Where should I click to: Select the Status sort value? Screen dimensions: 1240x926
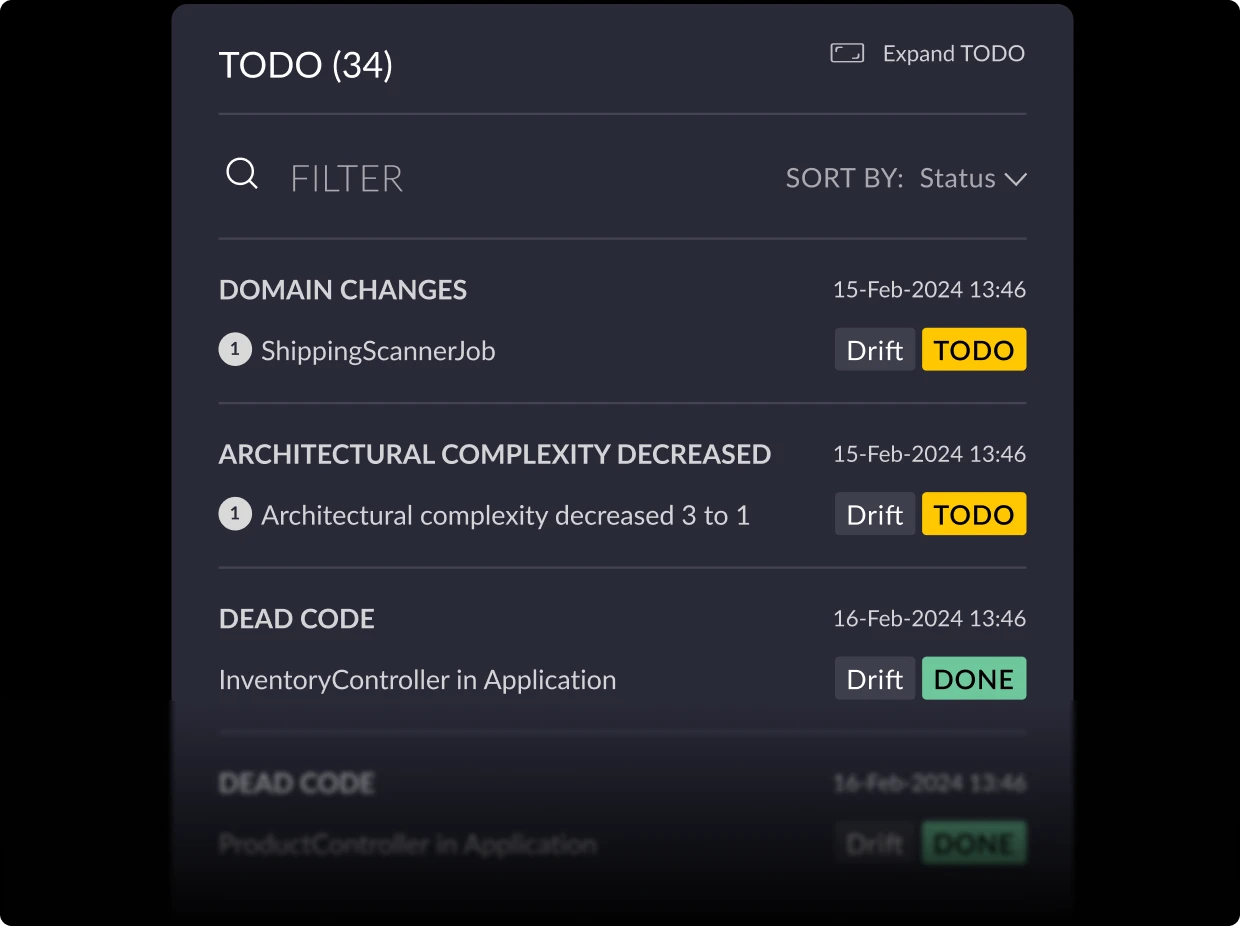click(957, 178)
